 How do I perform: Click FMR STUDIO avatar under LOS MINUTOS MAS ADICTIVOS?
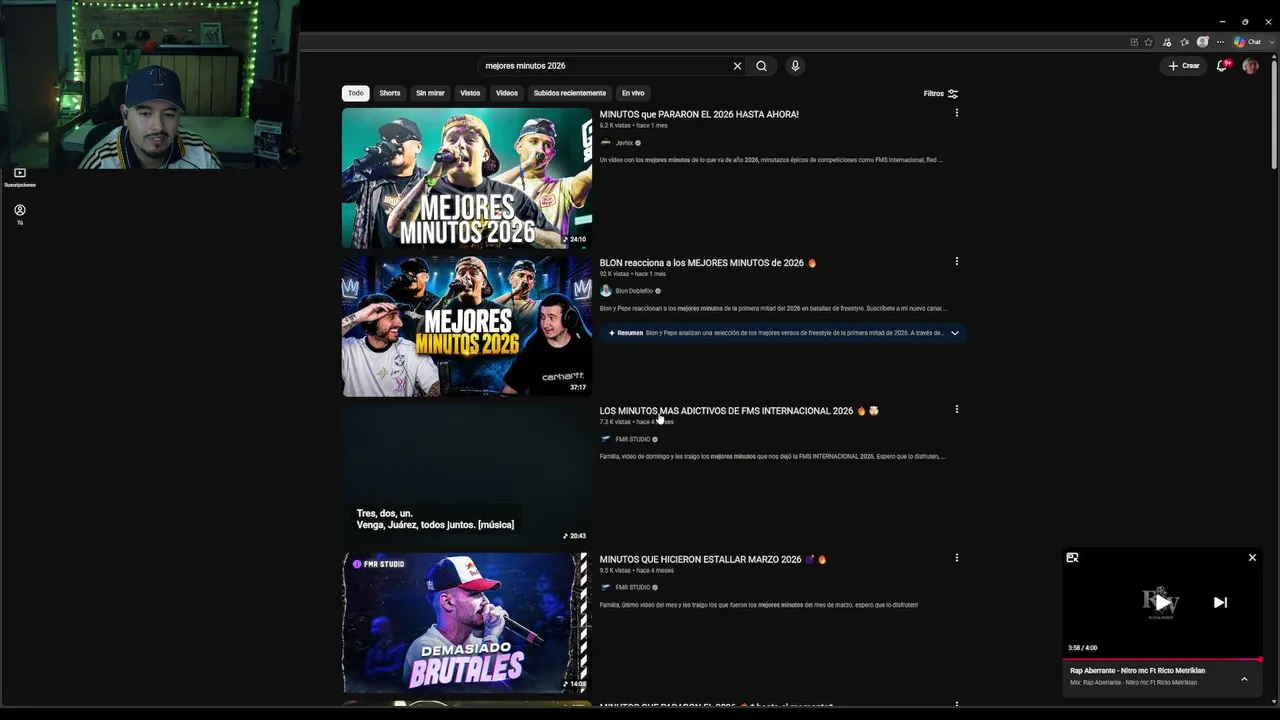605,439
